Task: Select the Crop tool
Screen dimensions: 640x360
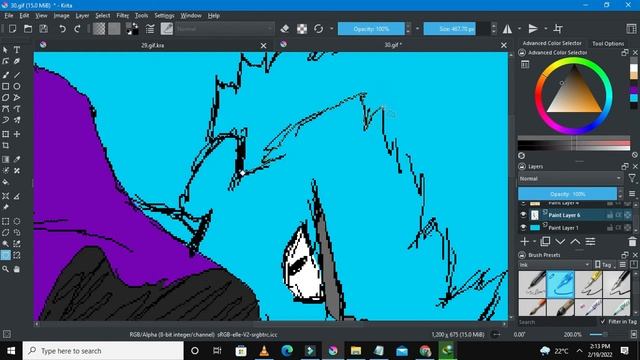Action: (6, 145)
